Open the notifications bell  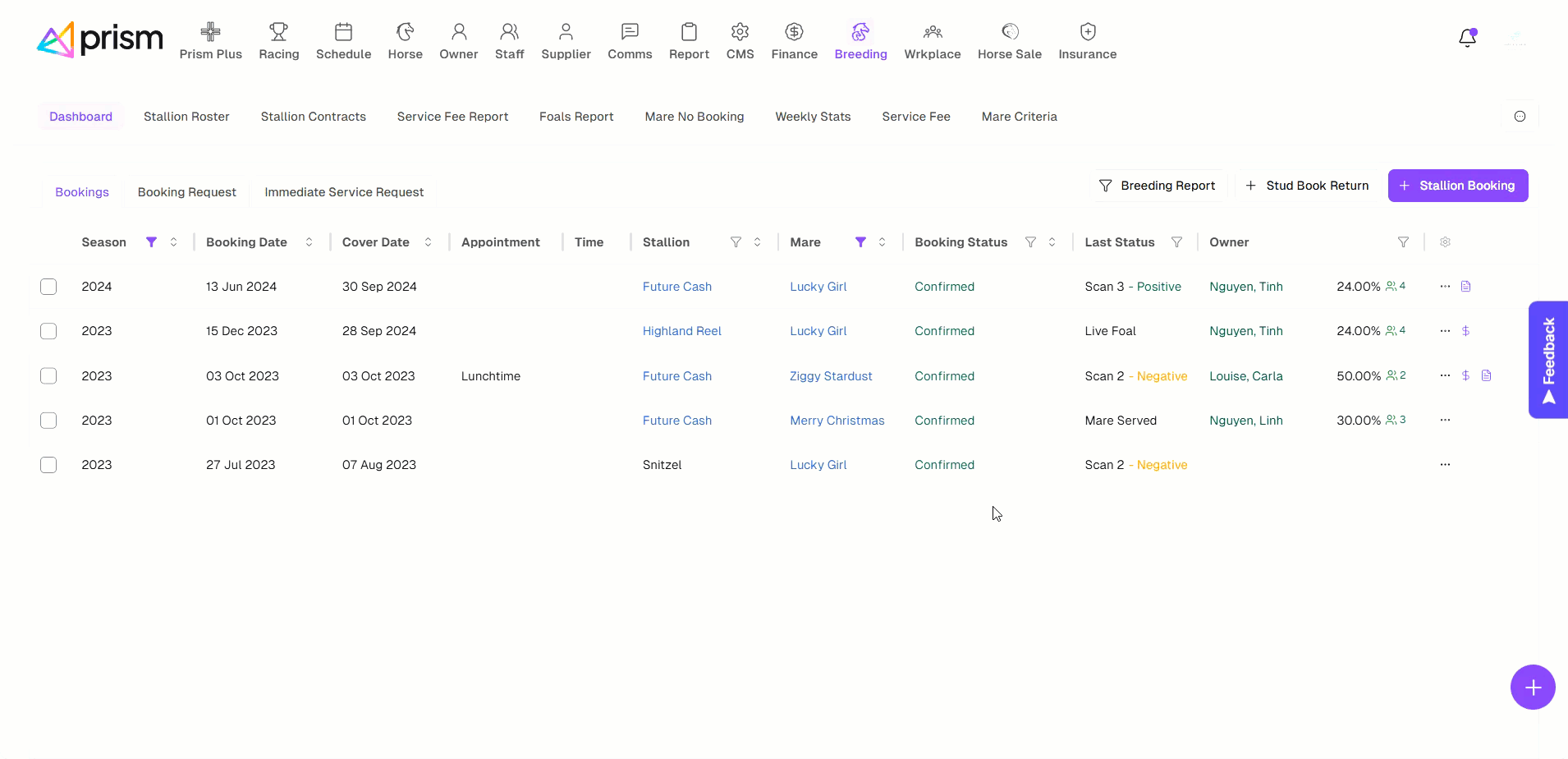pyautogui.click(x=1467, y=38)
